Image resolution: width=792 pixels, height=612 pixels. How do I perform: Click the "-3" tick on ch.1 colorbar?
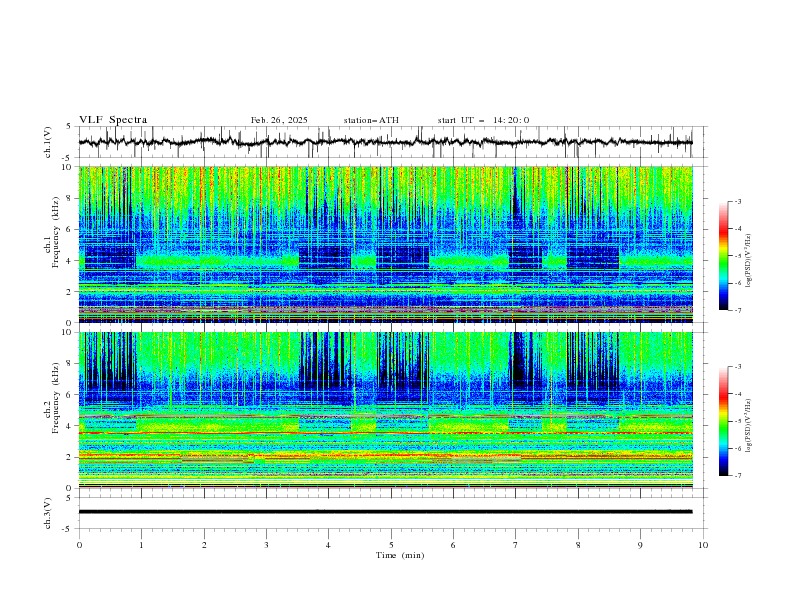point(737,201)
